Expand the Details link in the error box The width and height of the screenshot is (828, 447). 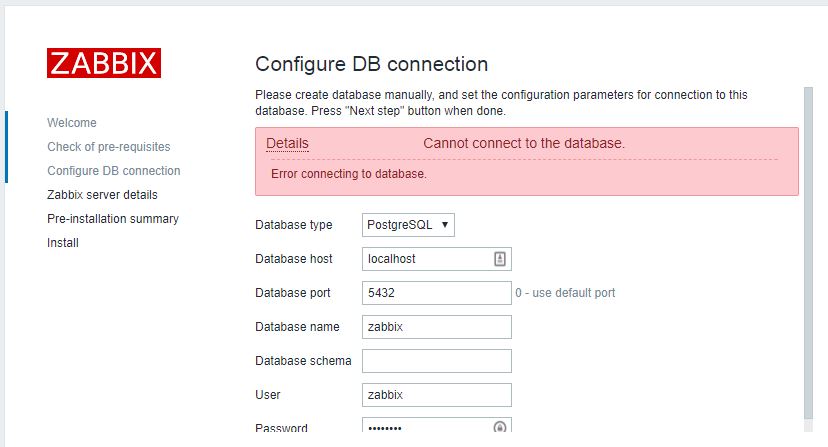coord(287,143)
